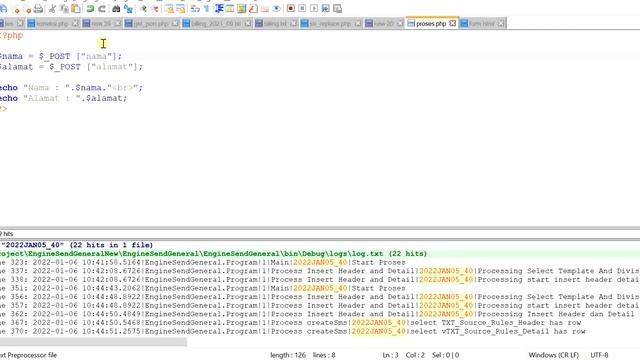Click the green Undo arrow
The width and height of the screenshot is (640, 360).
click(90, 9)
